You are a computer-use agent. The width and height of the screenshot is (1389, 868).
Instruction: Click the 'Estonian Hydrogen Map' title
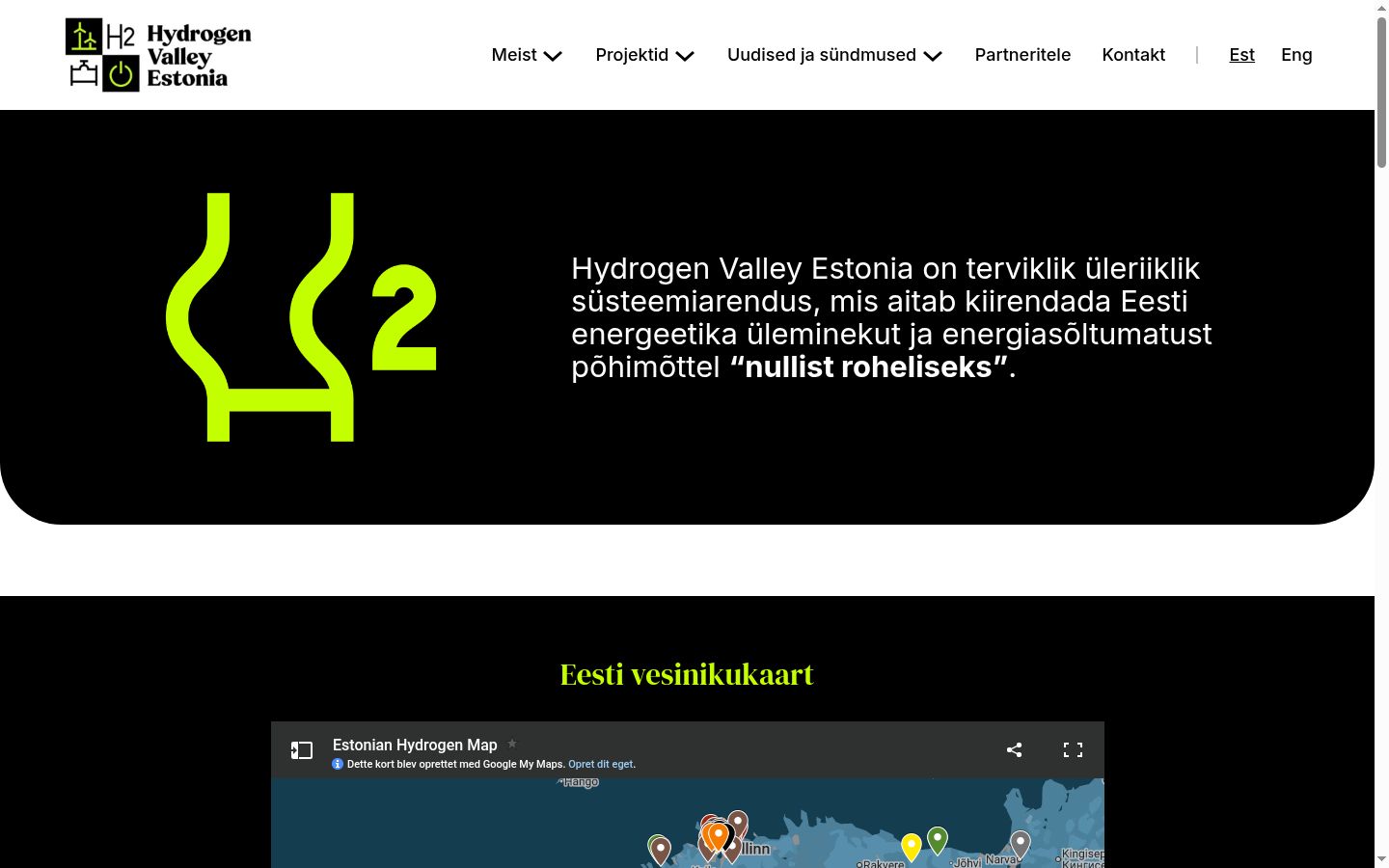[415, 745]
